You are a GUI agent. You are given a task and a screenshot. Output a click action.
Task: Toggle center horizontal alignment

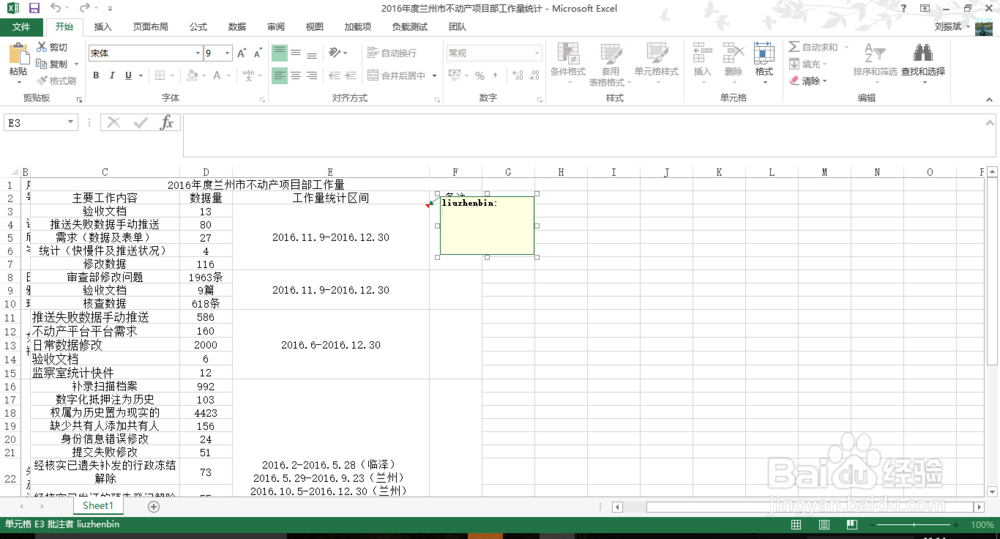point(296,75)
